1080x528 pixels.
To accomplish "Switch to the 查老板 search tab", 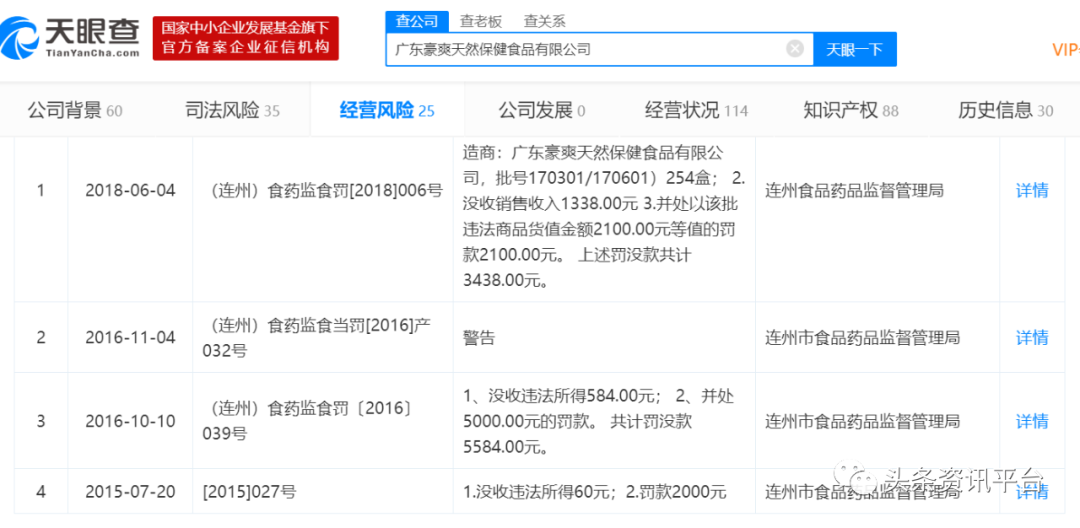I will coord(481,21).
